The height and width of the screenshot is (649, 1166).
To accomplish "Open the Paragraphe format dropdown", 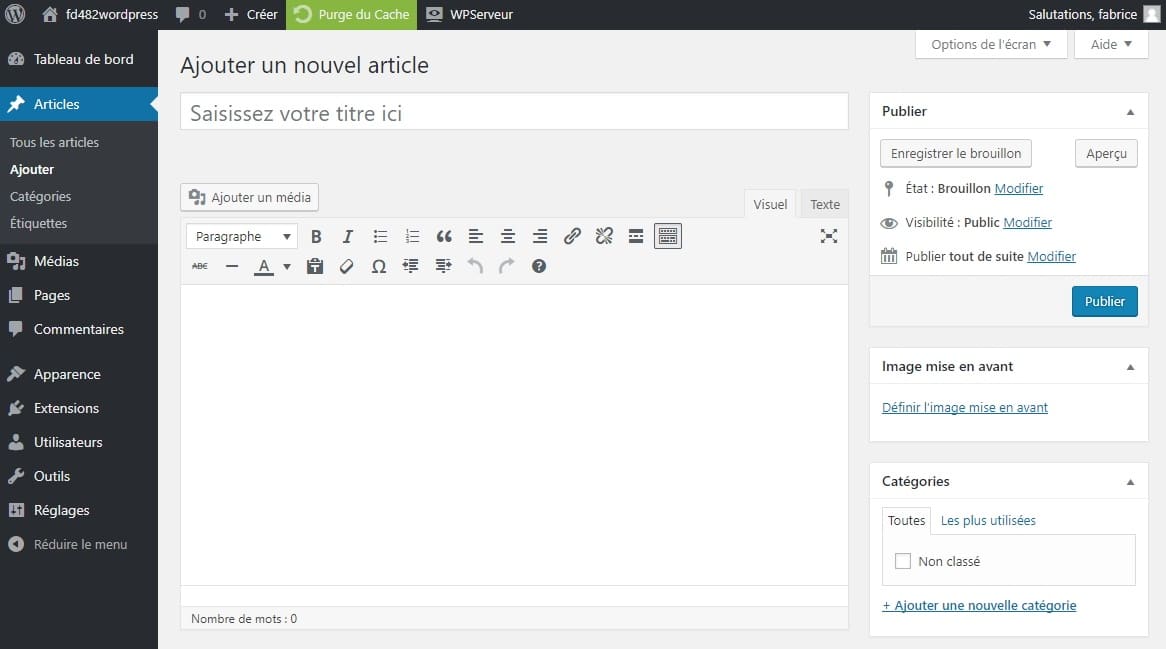I will tap(241, 236).
